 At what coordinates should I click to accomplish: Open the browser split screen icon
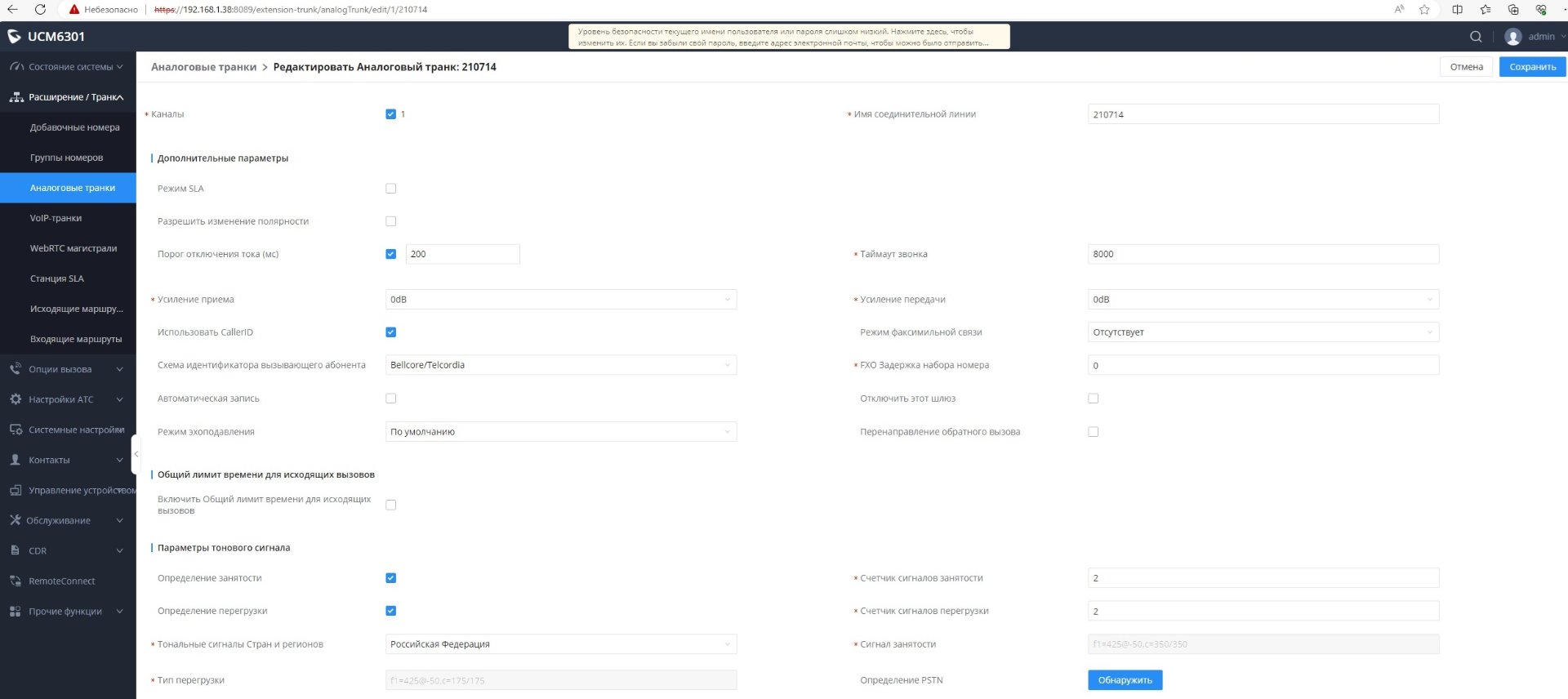(1458, 9)
